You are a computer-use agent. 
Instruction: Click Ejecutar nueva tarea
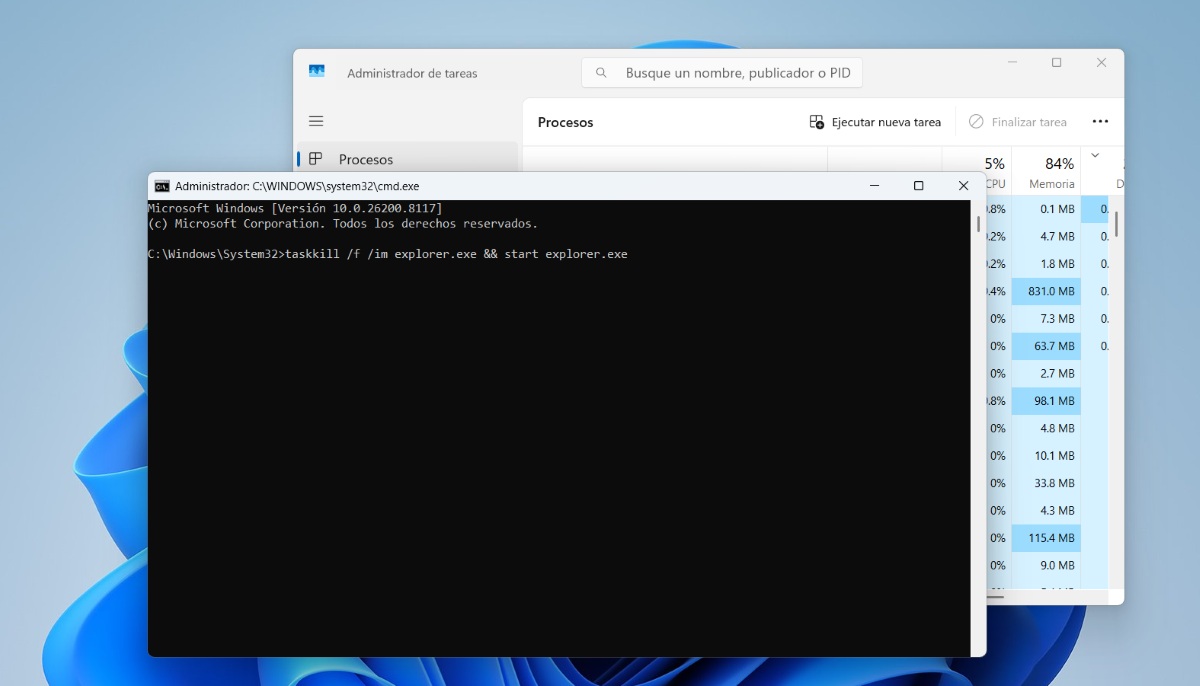coord(875,122)
